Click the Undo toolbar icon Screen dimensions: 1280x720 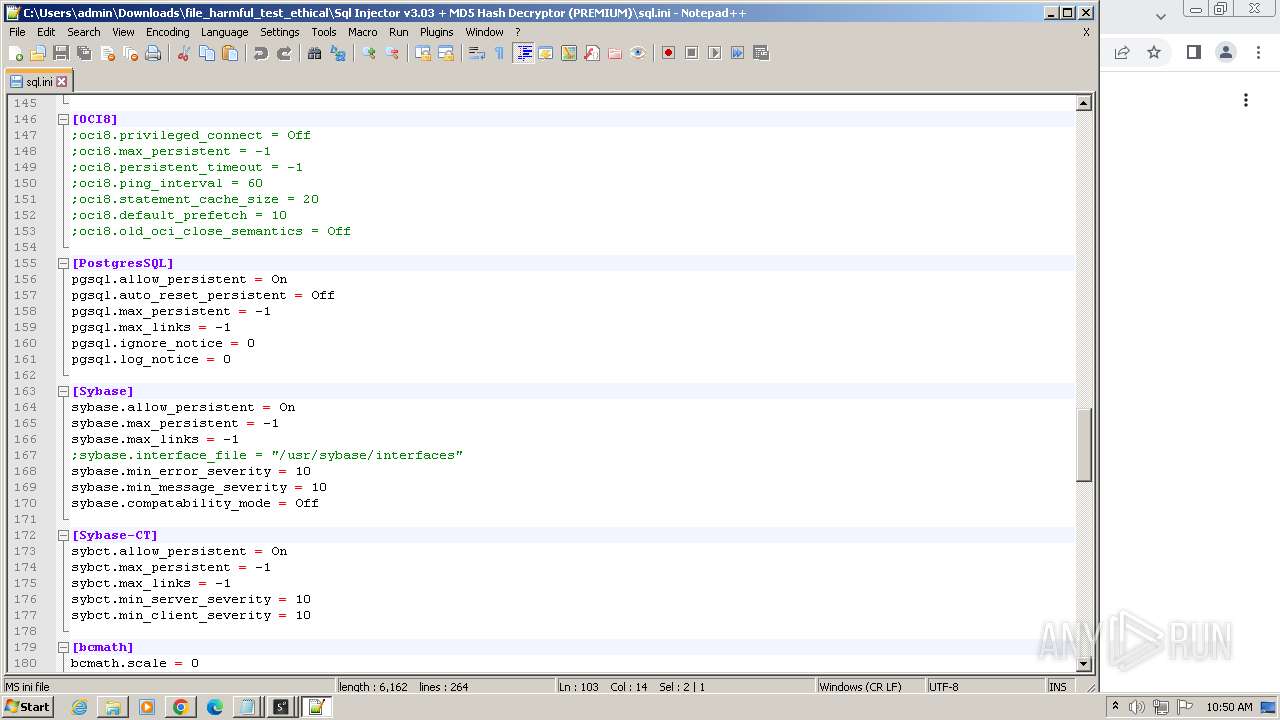(261, 53)
